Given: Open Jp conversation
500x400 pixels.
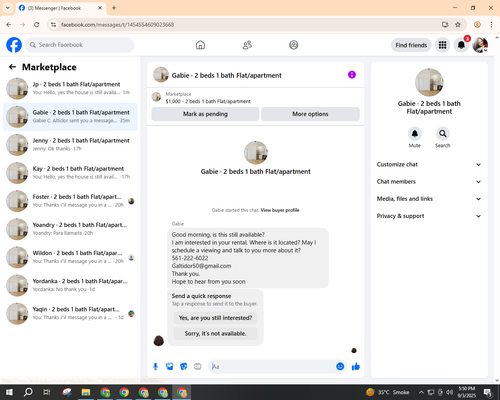Looking at the screenshot, I should pyautogui.click(x=70, y=88).
